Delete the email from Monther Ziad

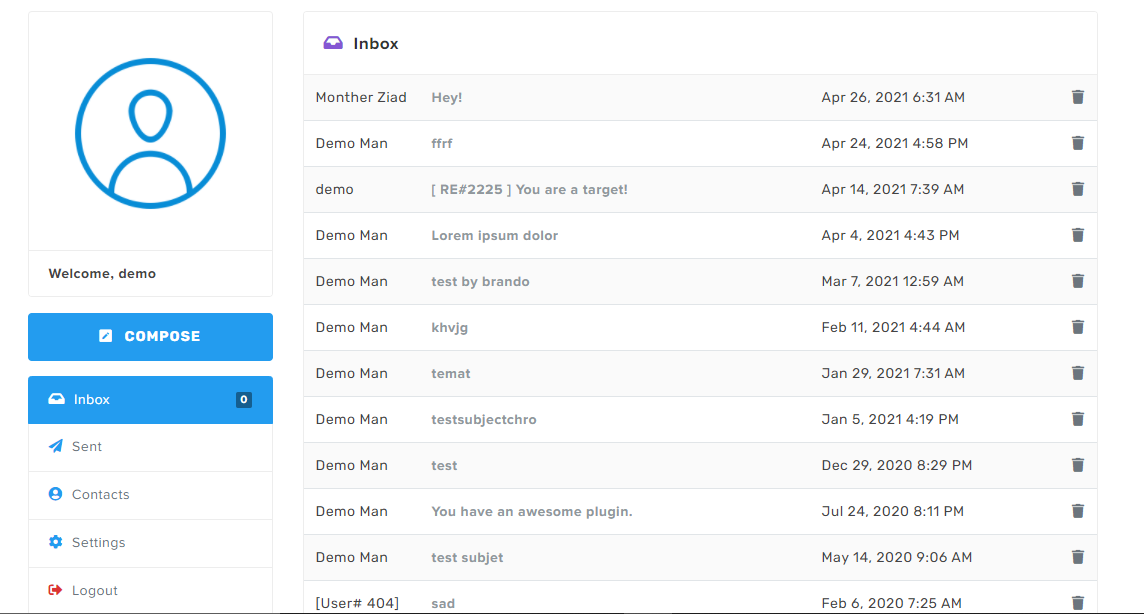point(1077,97)
